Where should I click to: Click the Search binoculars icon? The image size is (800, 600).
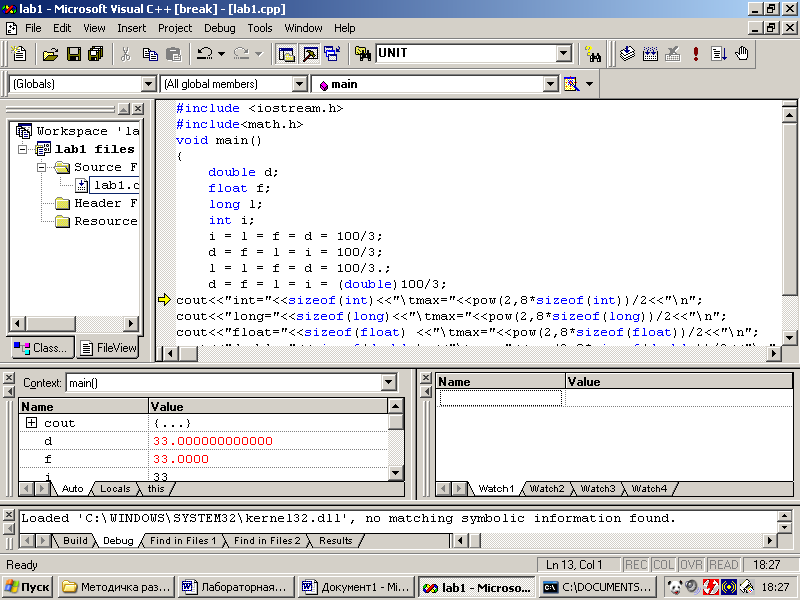click(x=593, y=53)
